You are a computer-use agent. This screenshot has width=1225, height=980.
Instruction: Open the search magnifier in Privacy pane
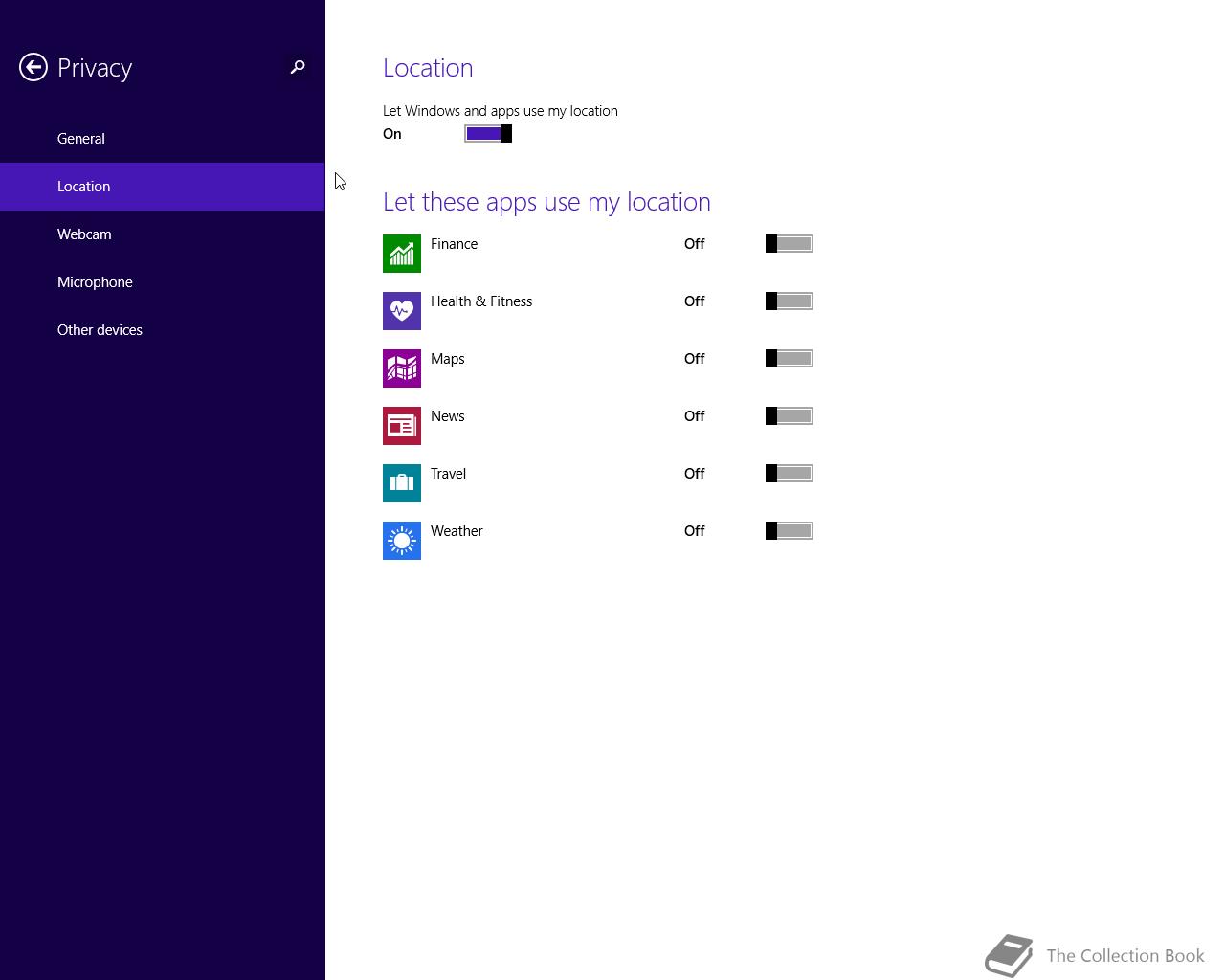298,67
